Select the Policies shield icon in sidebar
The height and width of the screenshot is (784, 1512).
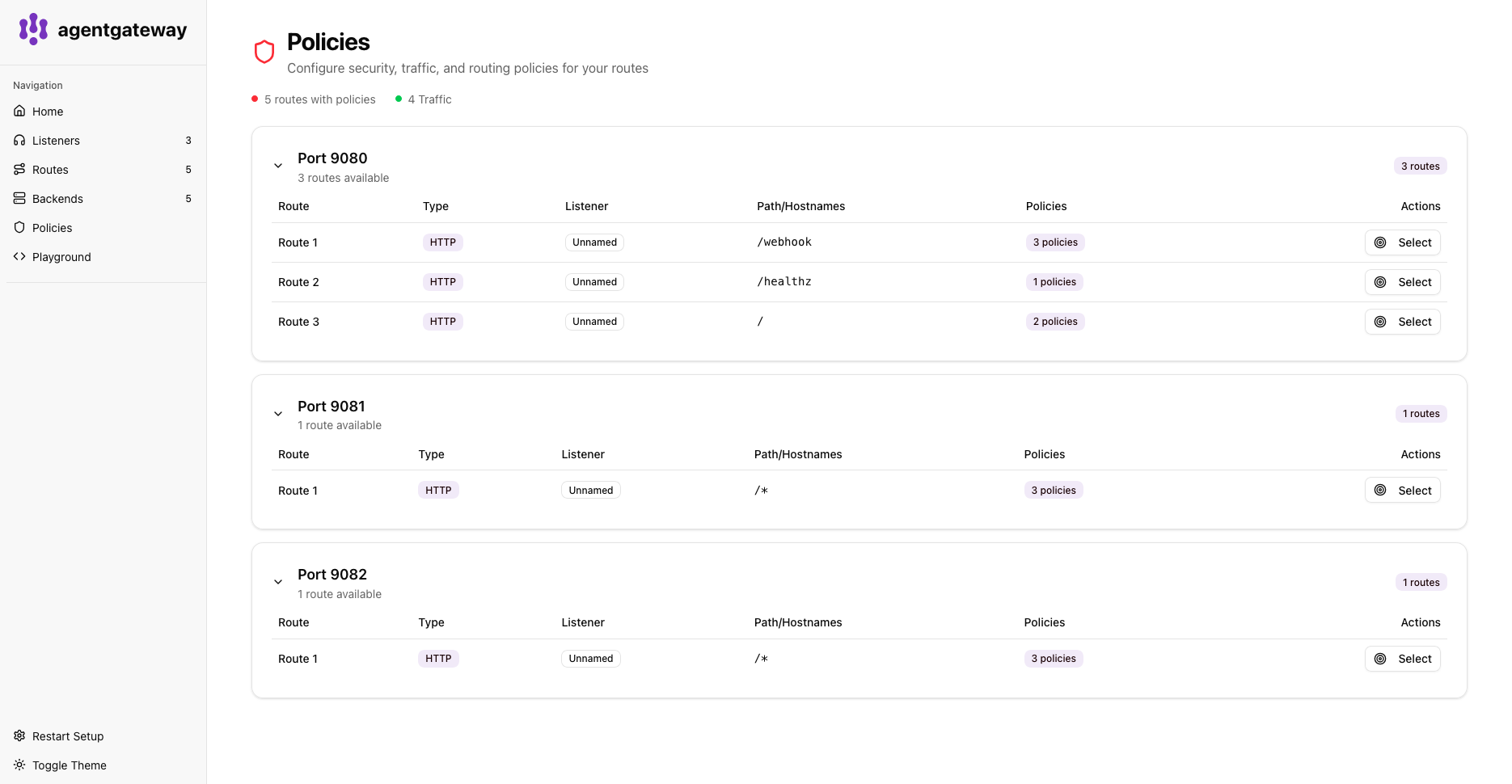[x=19, y=227]
